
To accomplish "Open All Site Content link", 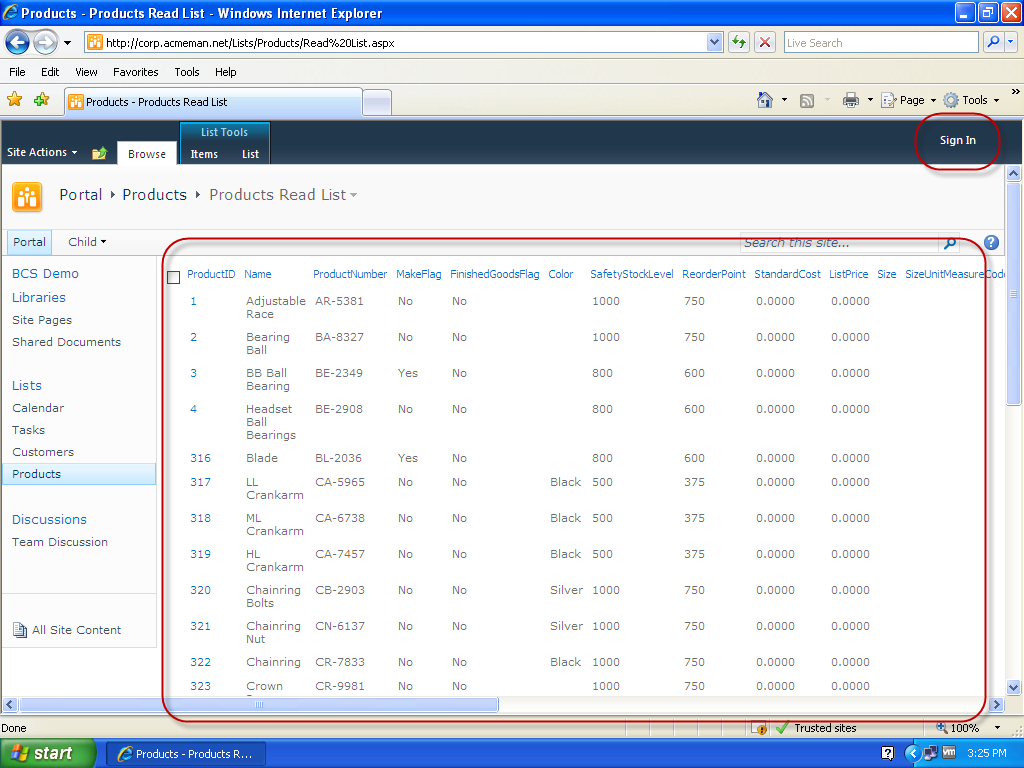I will pyautogui.click(x=76, y=630).
